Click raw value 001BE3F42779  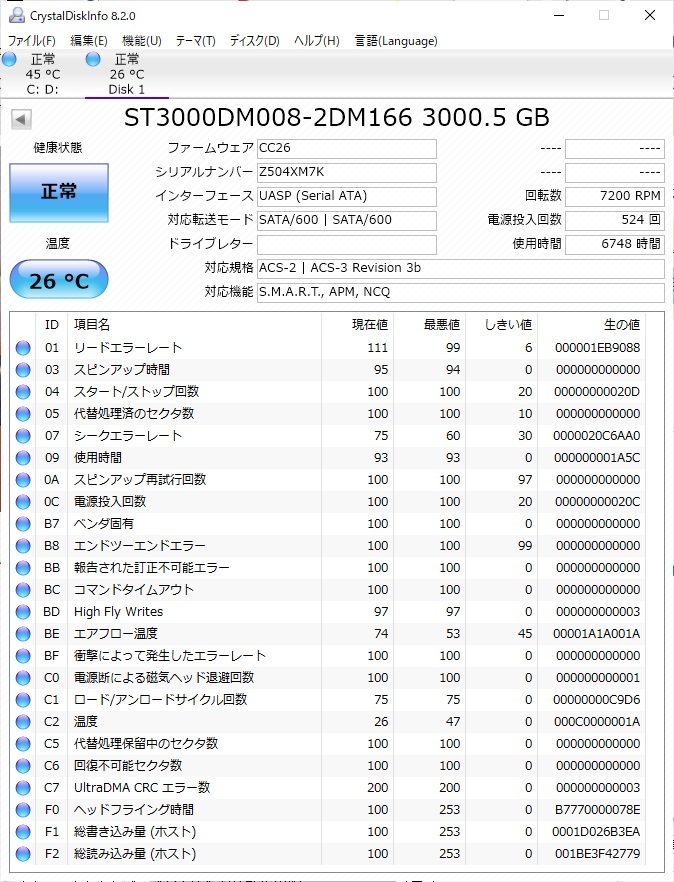click(x=597, y=854)
